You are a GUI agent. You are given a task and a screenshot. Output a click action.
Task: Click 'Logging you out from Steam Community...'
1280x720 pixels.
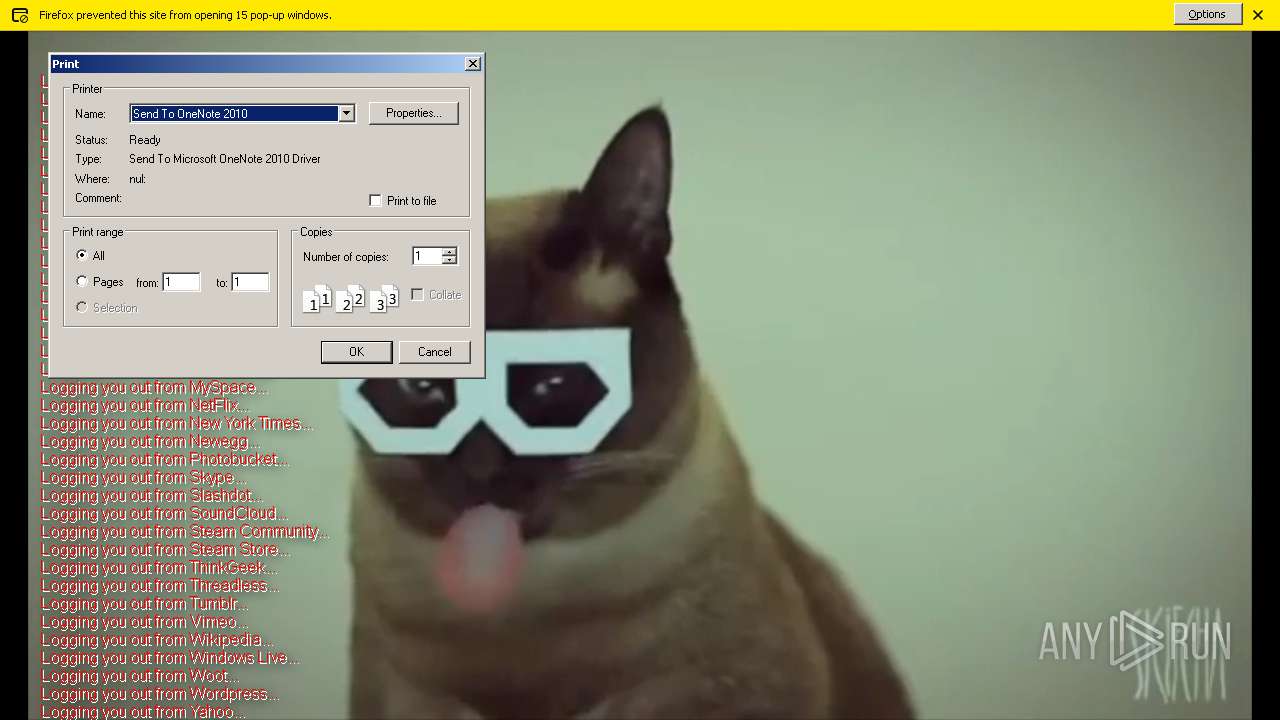(185, 532)
